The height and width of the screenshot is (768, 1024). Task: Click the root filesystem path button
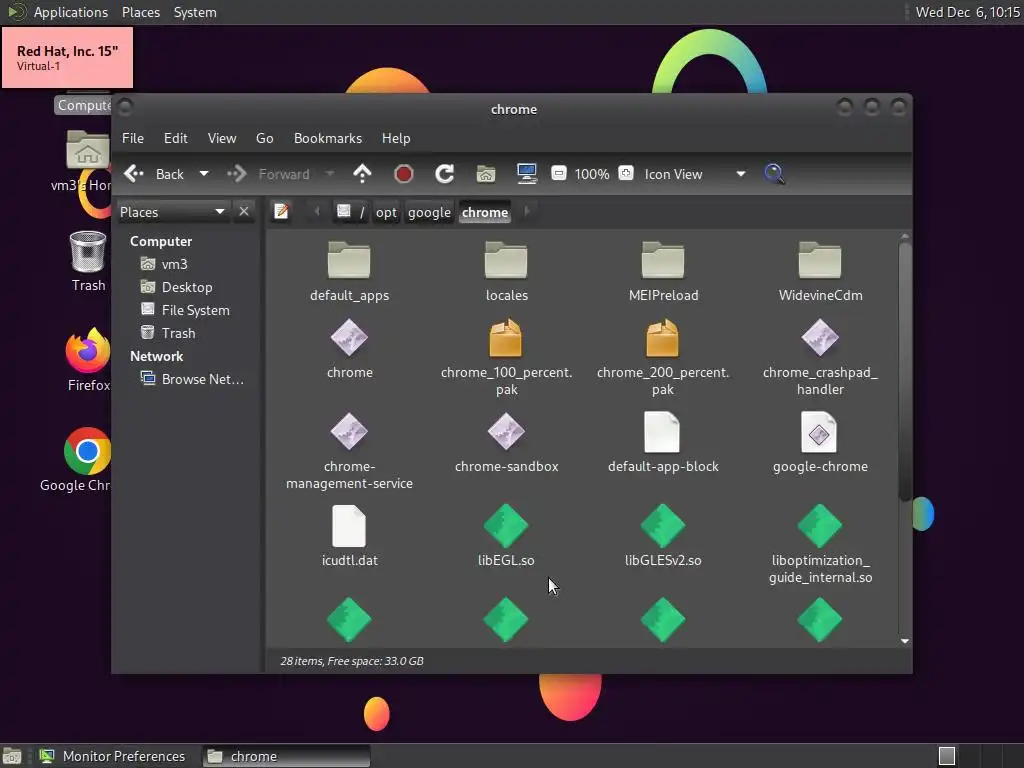351,212
